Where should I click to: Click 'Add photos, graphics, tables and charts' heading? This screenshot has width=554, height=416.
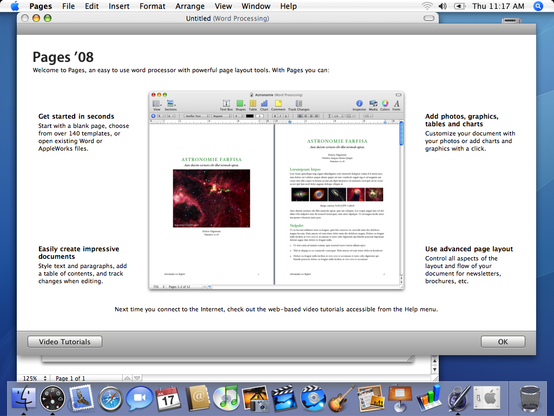tap(462, 120)
